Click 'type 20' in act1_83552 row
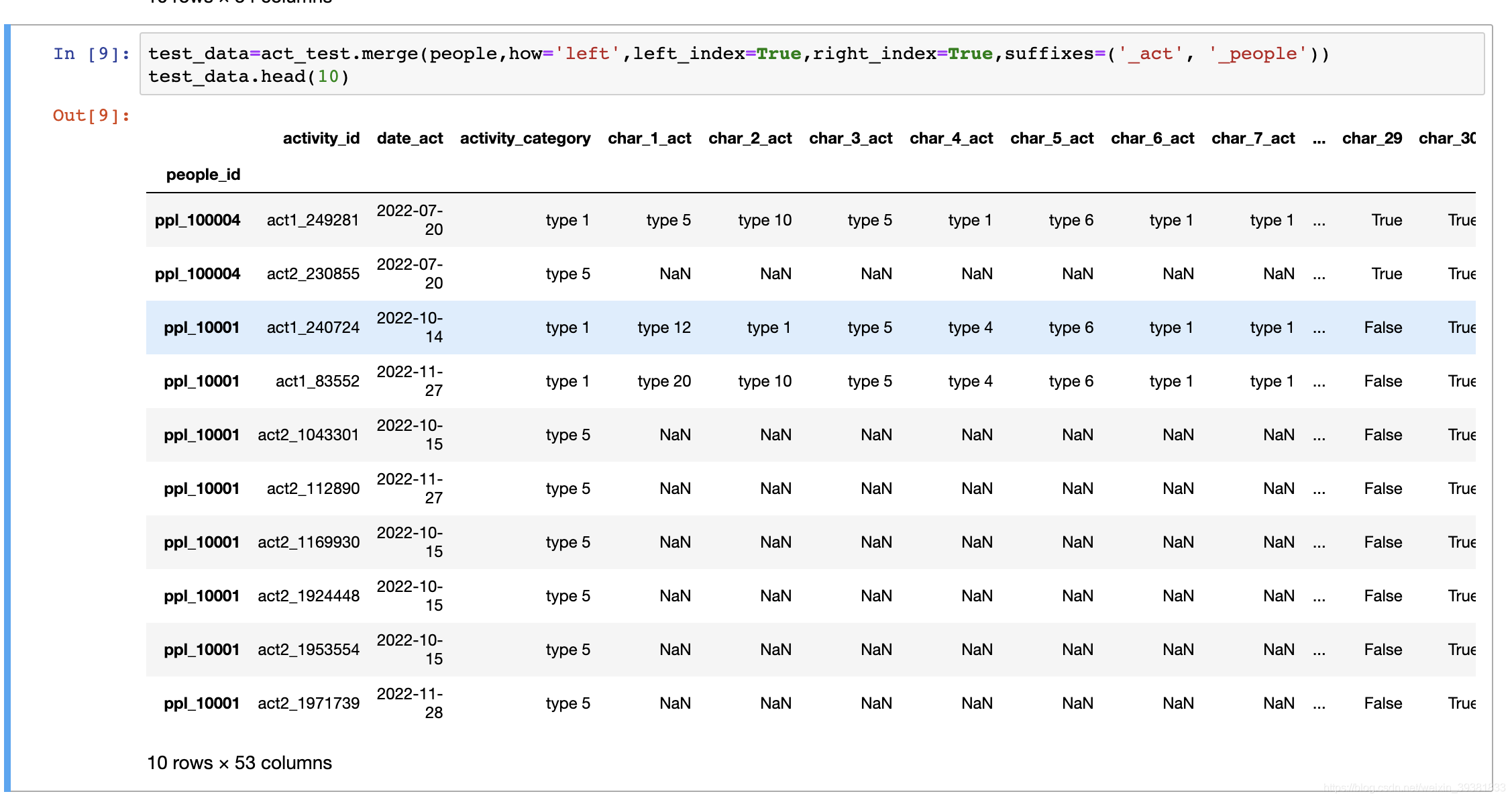The image size is (1512, 800). click(x=664, y=381)
